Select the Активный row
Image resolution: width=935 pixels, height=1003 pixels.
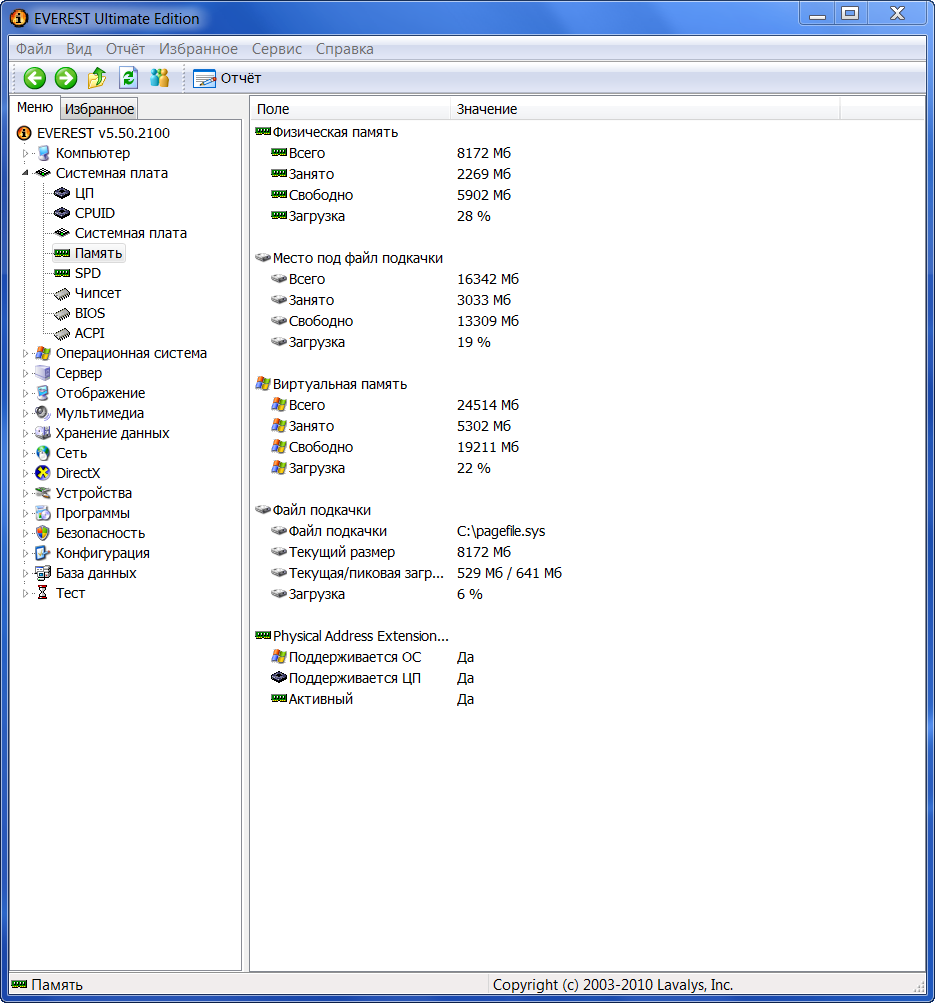(372, 699)
